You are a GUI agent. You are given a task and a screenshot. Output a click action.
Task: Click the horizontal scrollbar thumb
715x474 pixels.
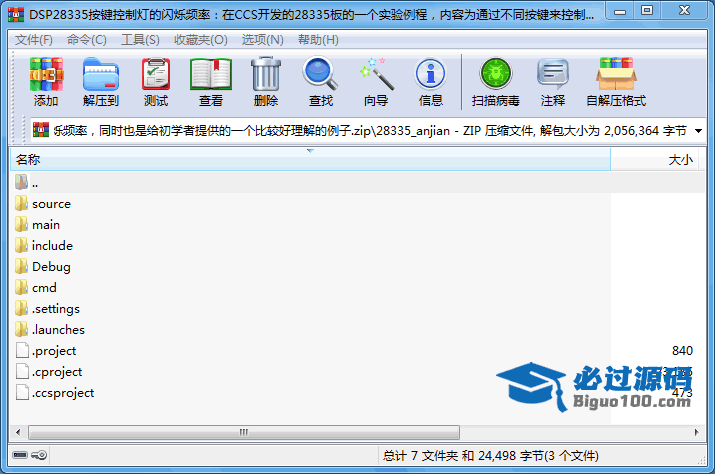click(244, 432)
